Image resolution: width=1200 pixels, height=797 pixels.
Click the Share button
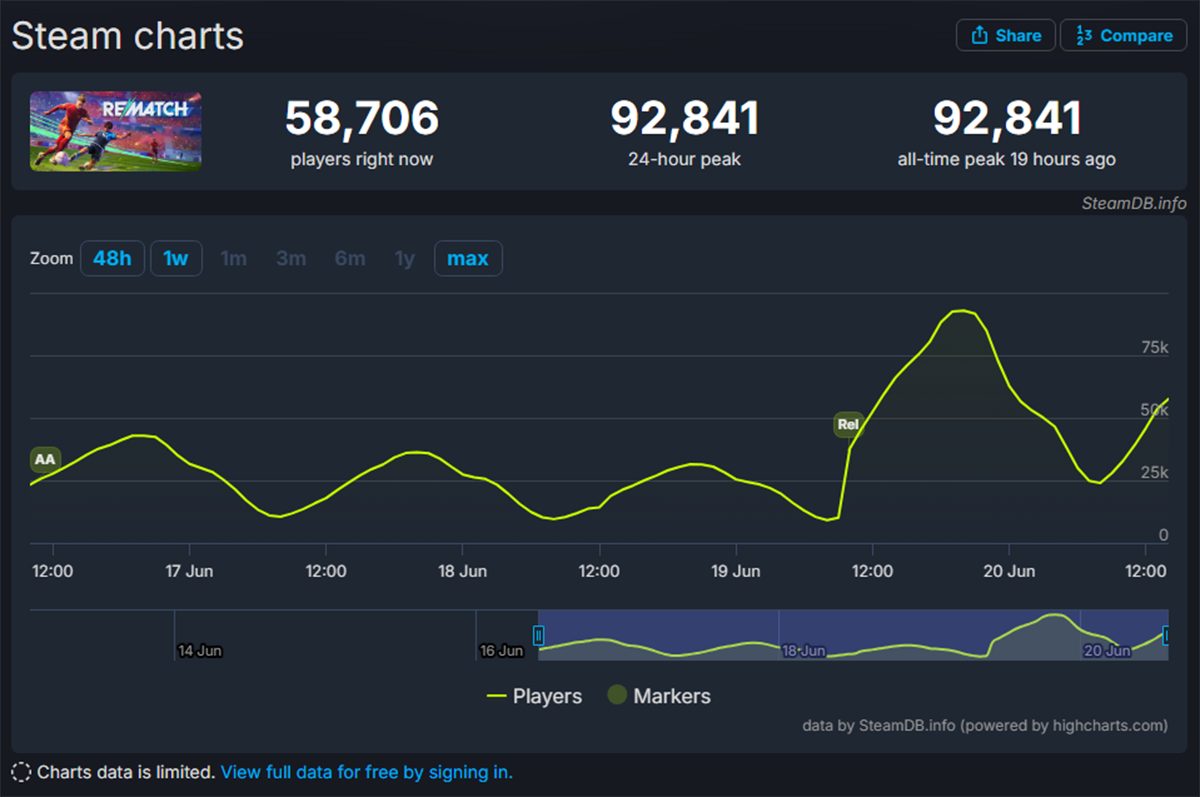[1005, 35]
